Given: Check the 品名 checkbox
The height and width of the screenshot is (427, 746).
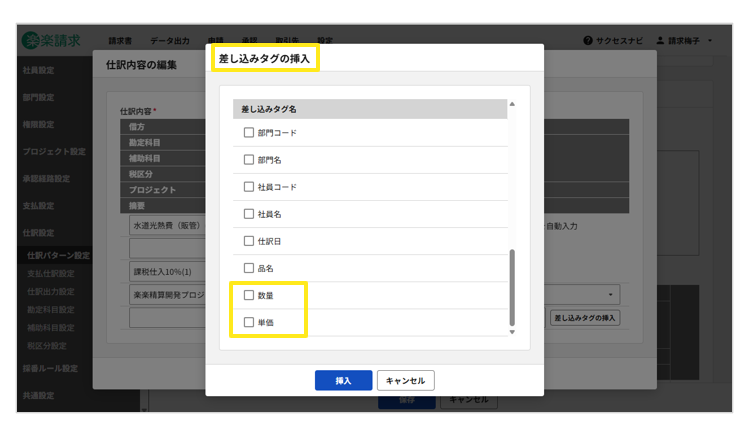Looking at the screenshot, I should [249, 268].
